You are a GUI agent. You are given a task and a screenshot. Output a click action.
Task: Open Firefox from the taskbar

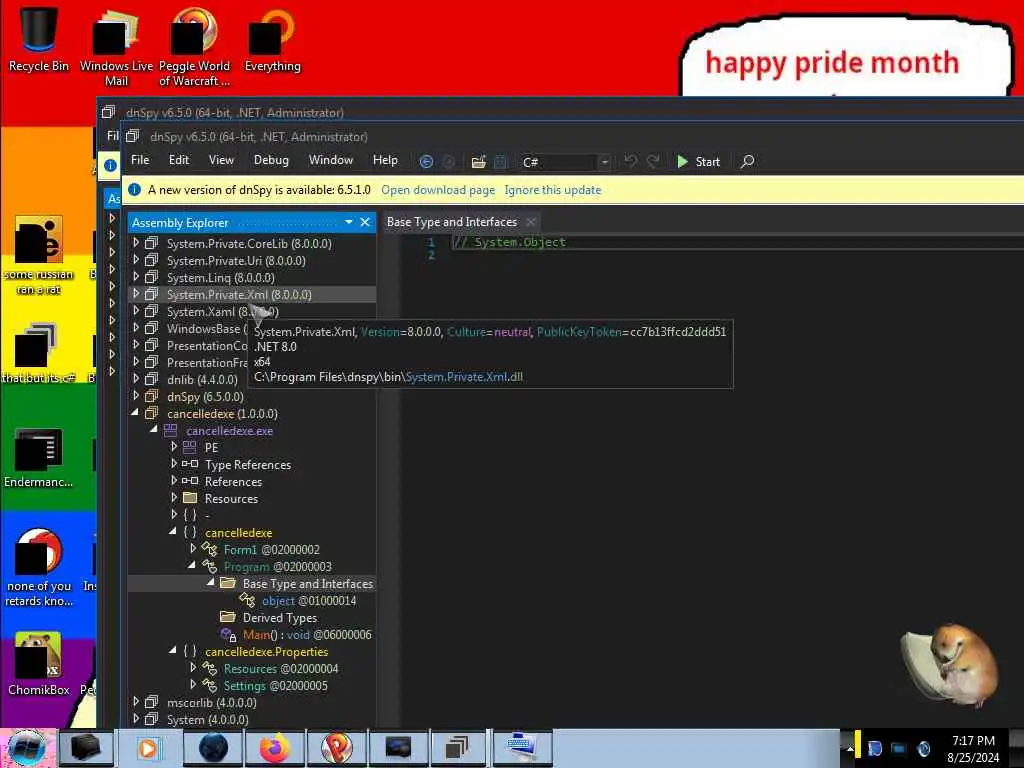pos(274,748)
